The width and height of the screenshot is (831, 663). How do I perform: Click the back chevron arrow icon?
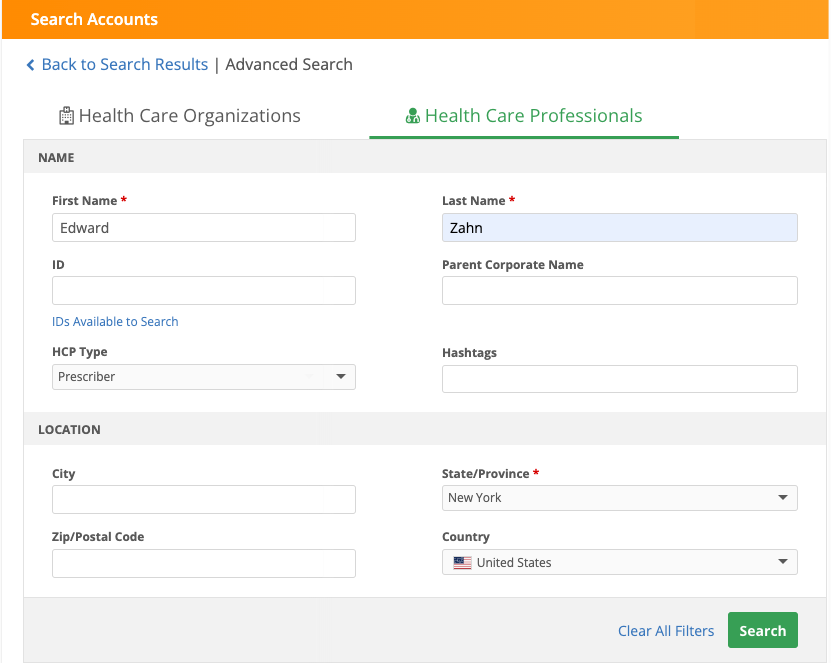(30, 65)
